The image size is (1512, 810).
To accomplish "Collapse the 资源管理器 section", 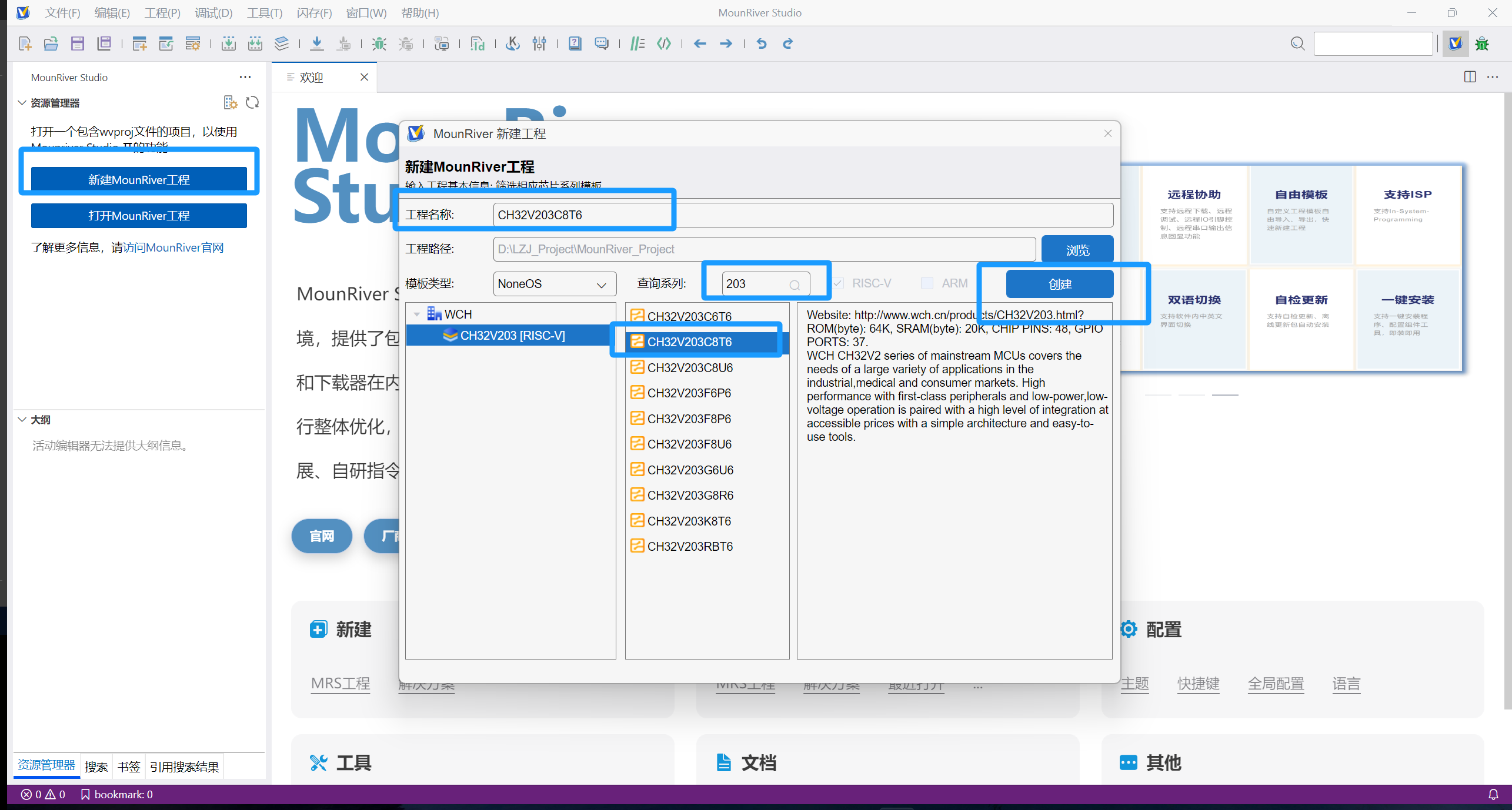I will [22, 103].
